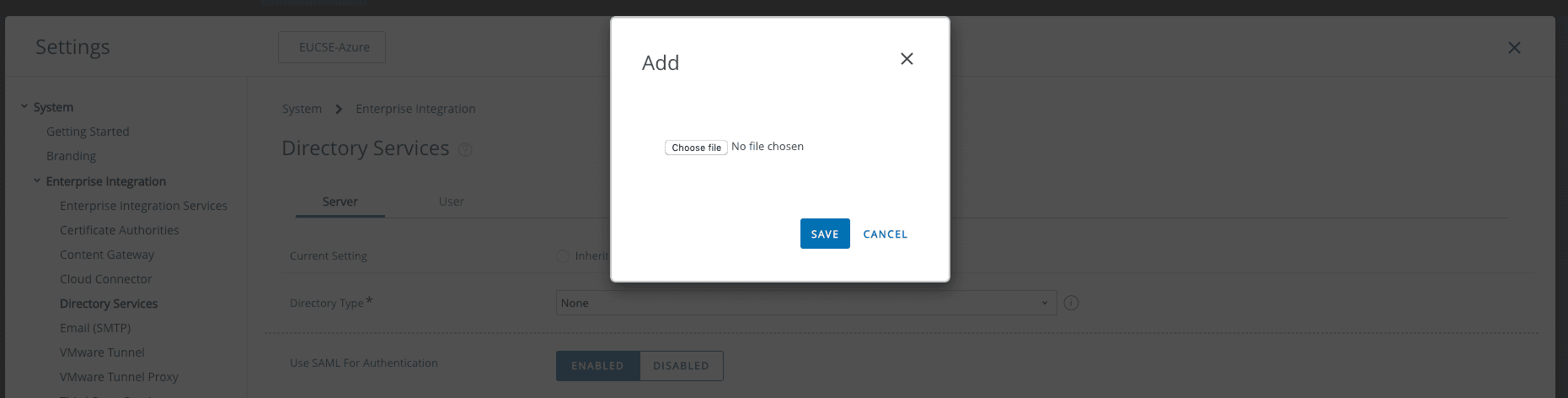1568x398 pixels.
Task: Close the Settings panel with X icon
Action: 1514,48
